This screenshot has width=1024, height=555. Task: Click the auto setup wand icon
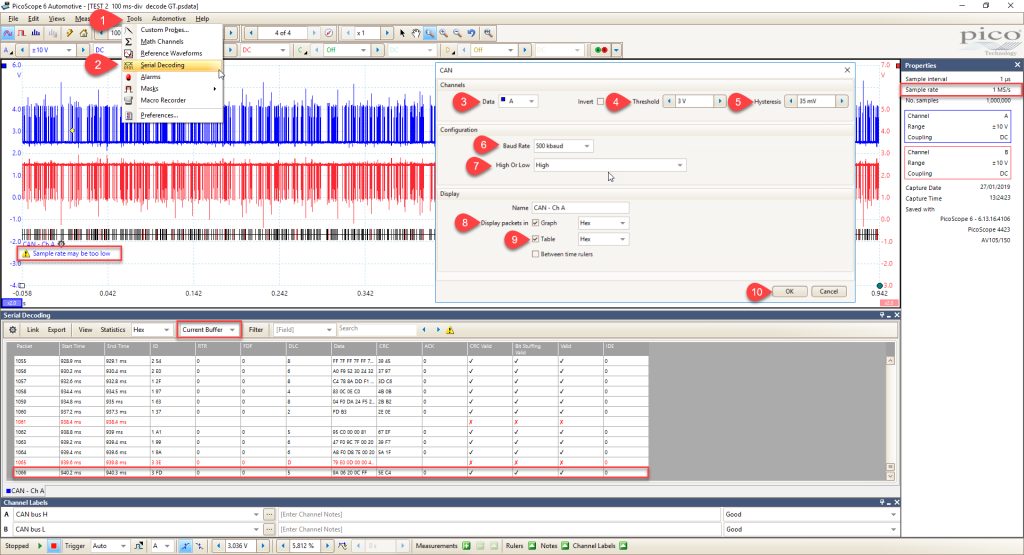point(69,33)
